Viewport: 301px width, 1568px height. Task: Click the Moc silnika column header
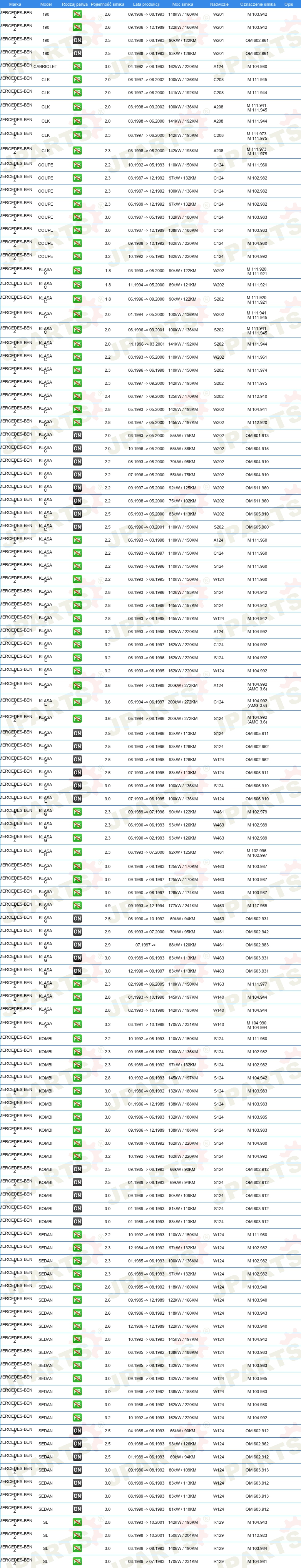tap(183, 4)
